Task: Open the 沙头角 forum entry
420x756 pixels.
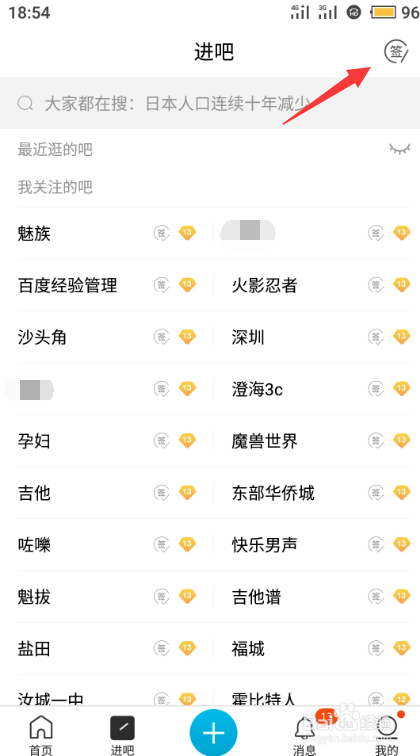Action: pos(42,338)
